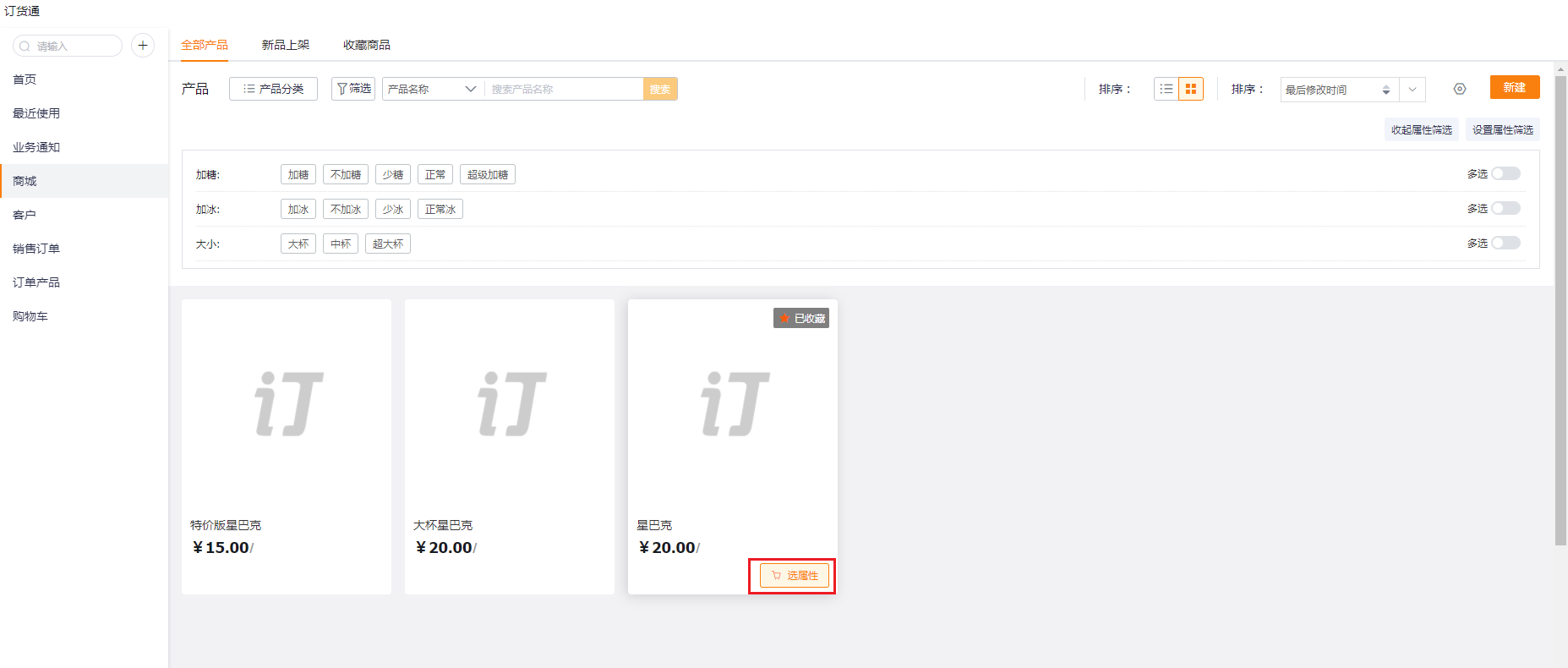Toggle 多选 switch for the 加冰 row

point(1505,208)
